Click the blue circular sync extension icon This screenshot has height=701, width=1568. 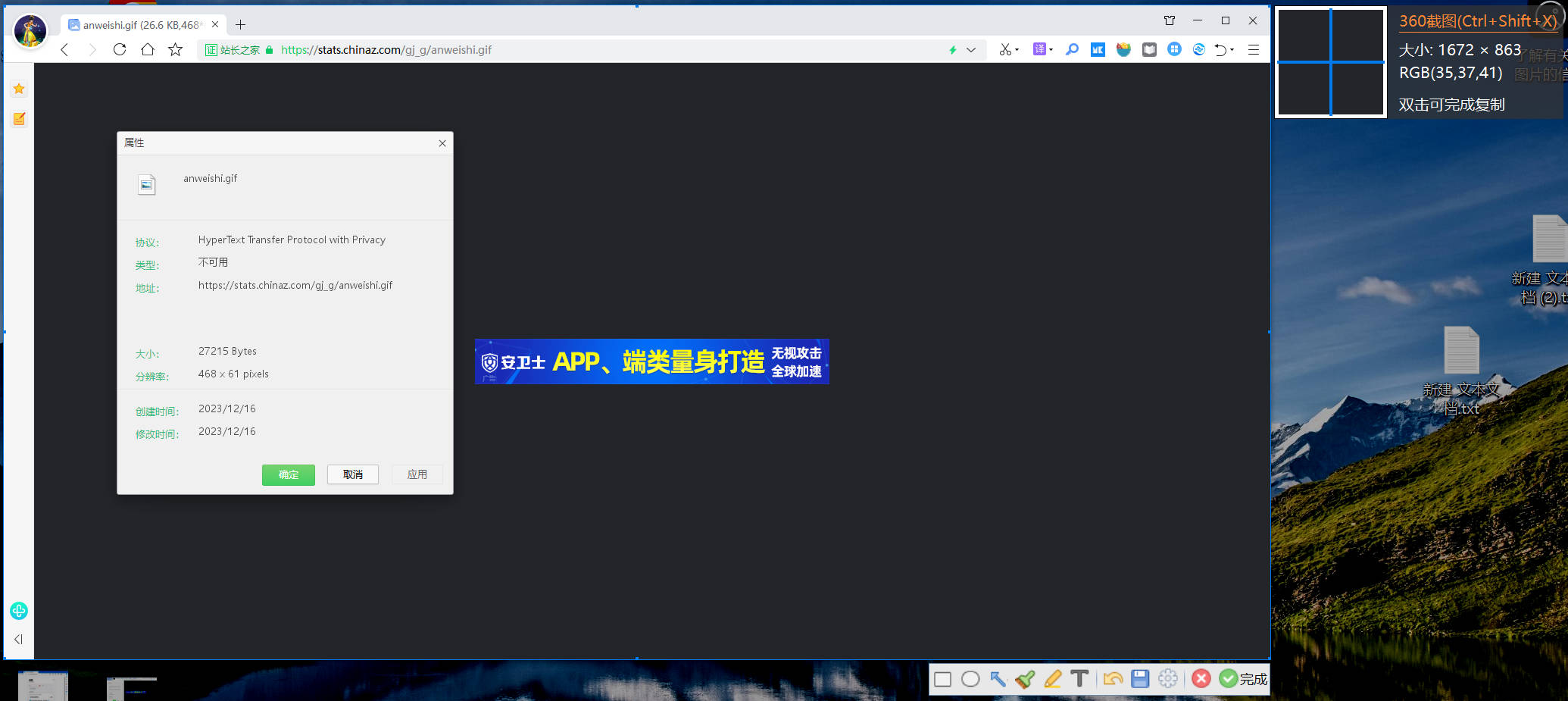click(1199, 50)
